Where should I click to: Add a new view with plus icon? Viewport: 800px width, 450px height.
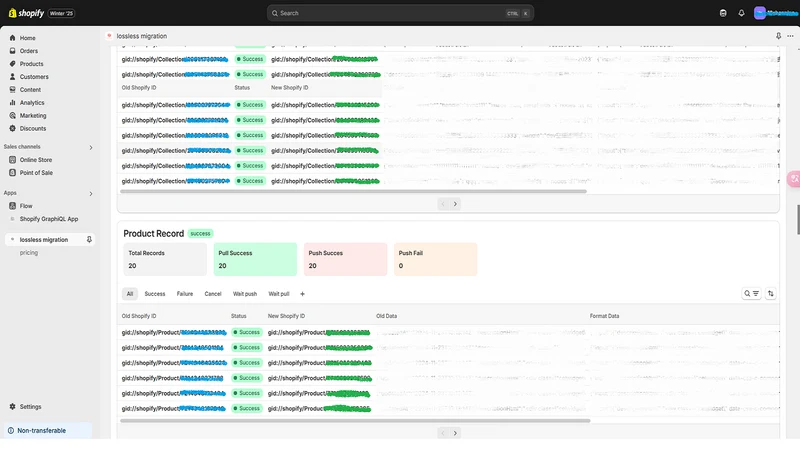pos(302,294)
